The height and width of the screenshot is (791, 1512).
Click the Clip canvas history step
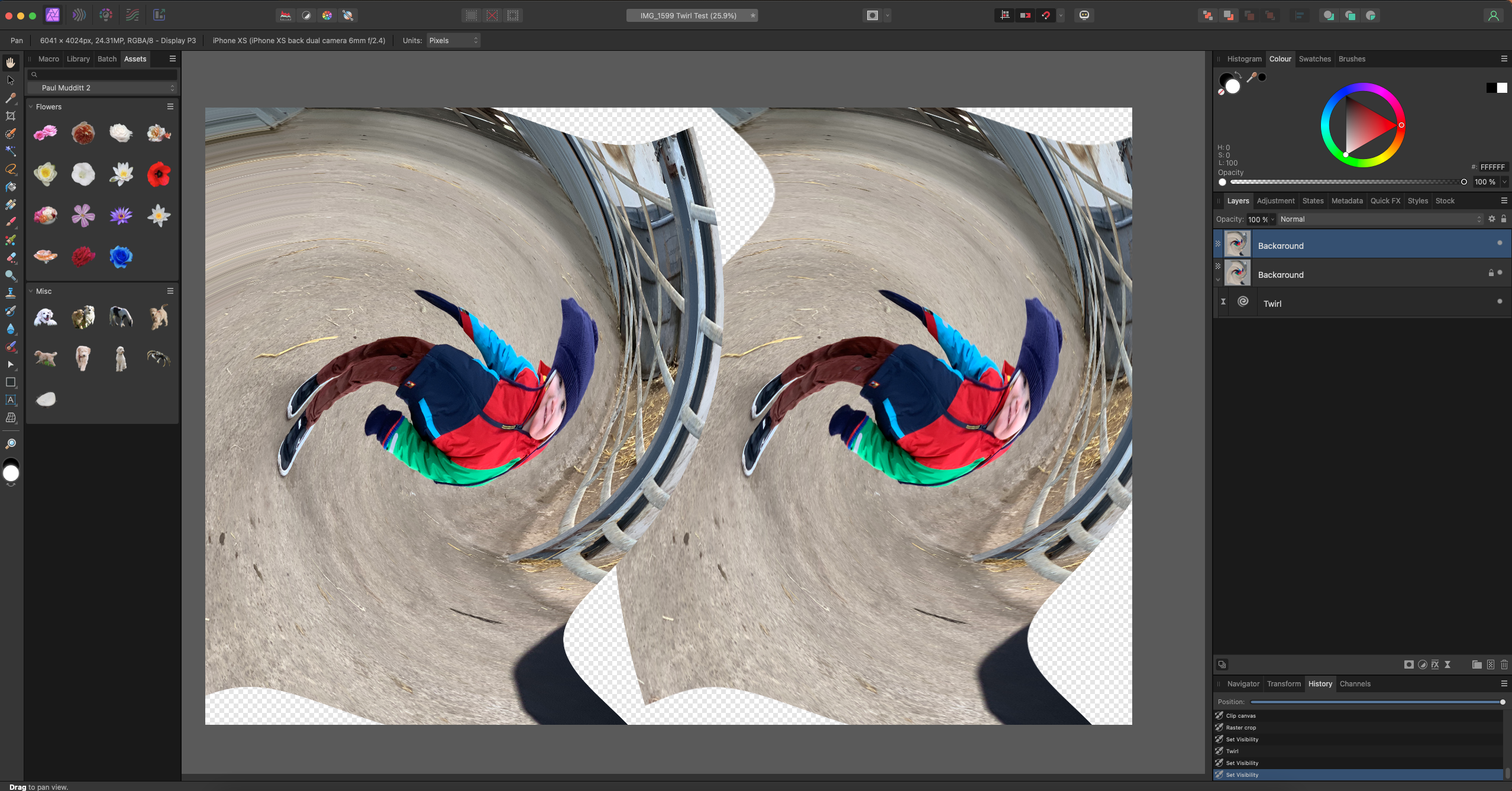(1240, 716)
